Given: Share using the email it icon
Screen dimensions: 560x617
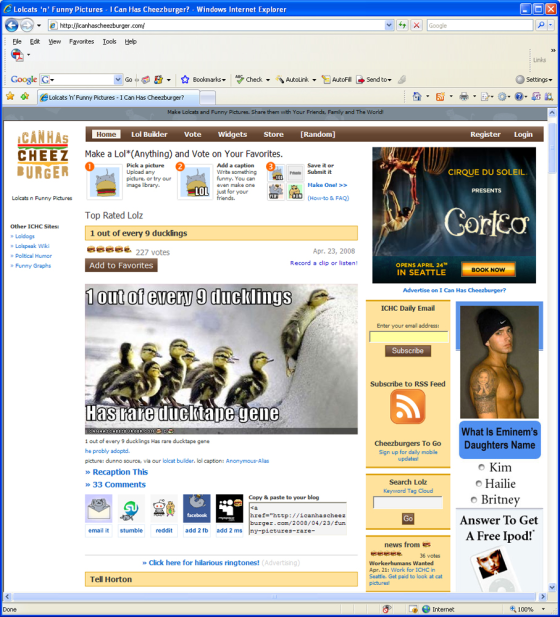Looking at the screenshot, I should 98,509.
